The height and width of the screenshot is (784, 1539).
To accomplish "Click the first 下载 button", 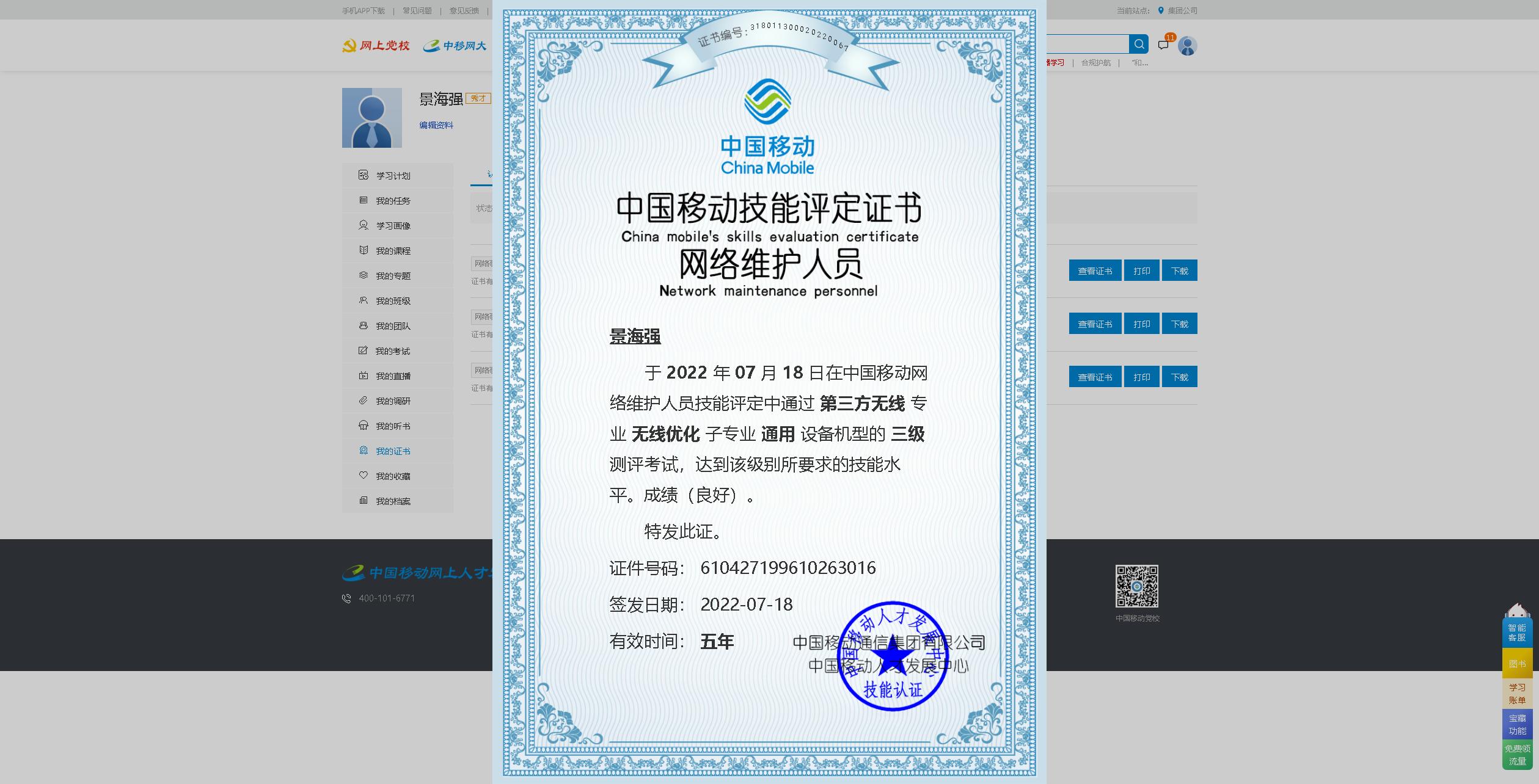I will [x=1180, y=270].
